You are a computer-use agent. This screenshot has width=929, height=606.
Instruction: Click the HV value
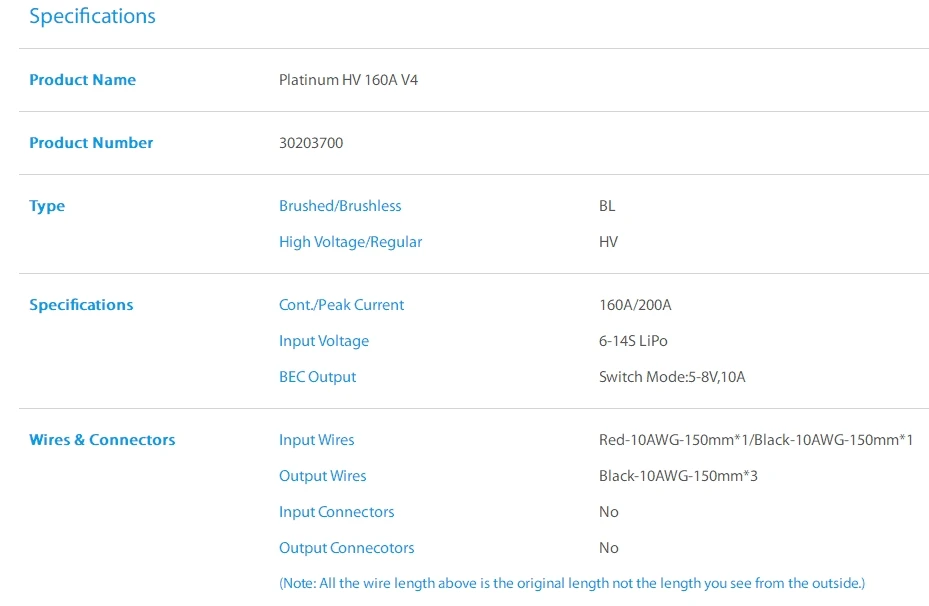coord(608,242)
